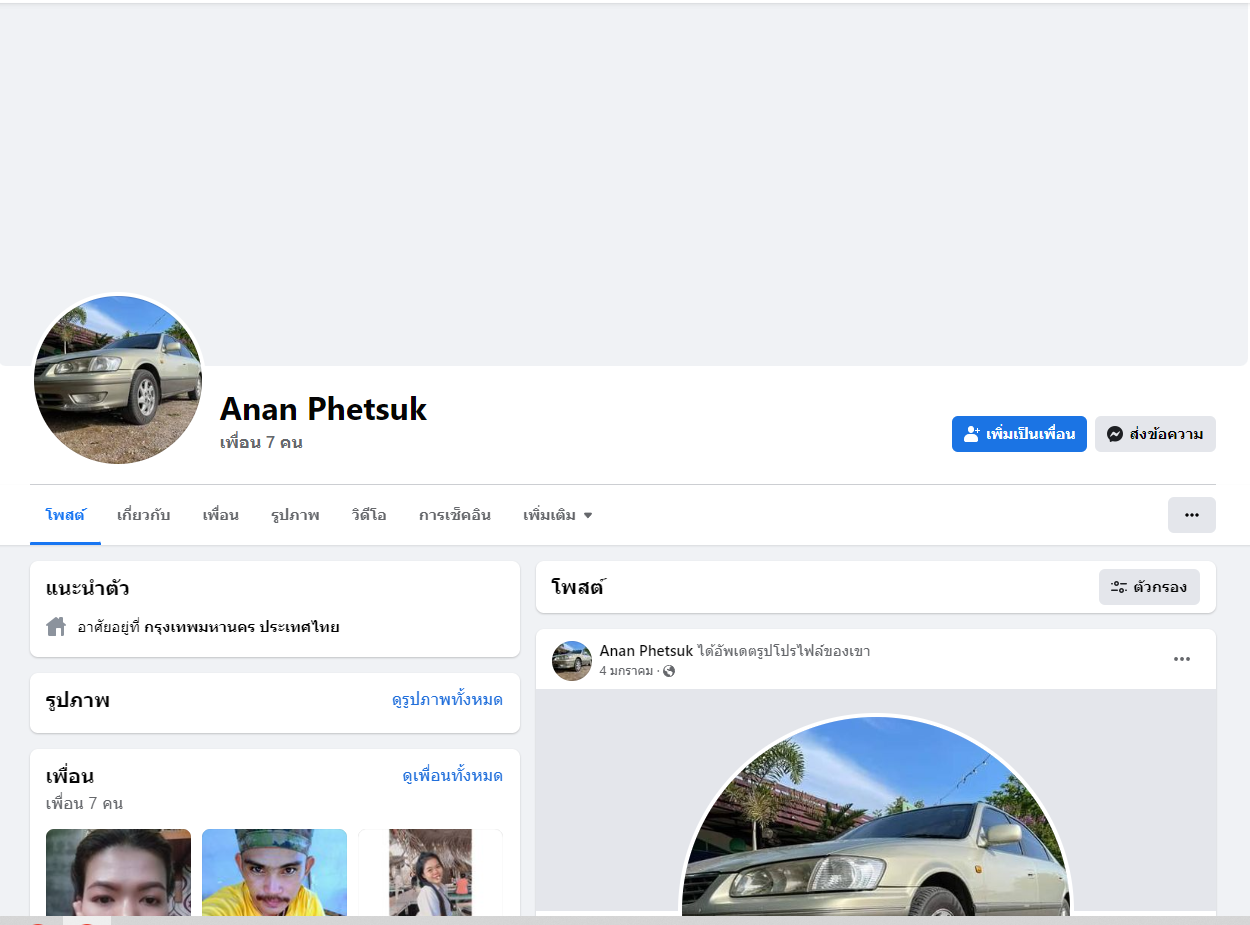Select the โพสต์ tab
1250x925 pixels.
pos(65,515)
